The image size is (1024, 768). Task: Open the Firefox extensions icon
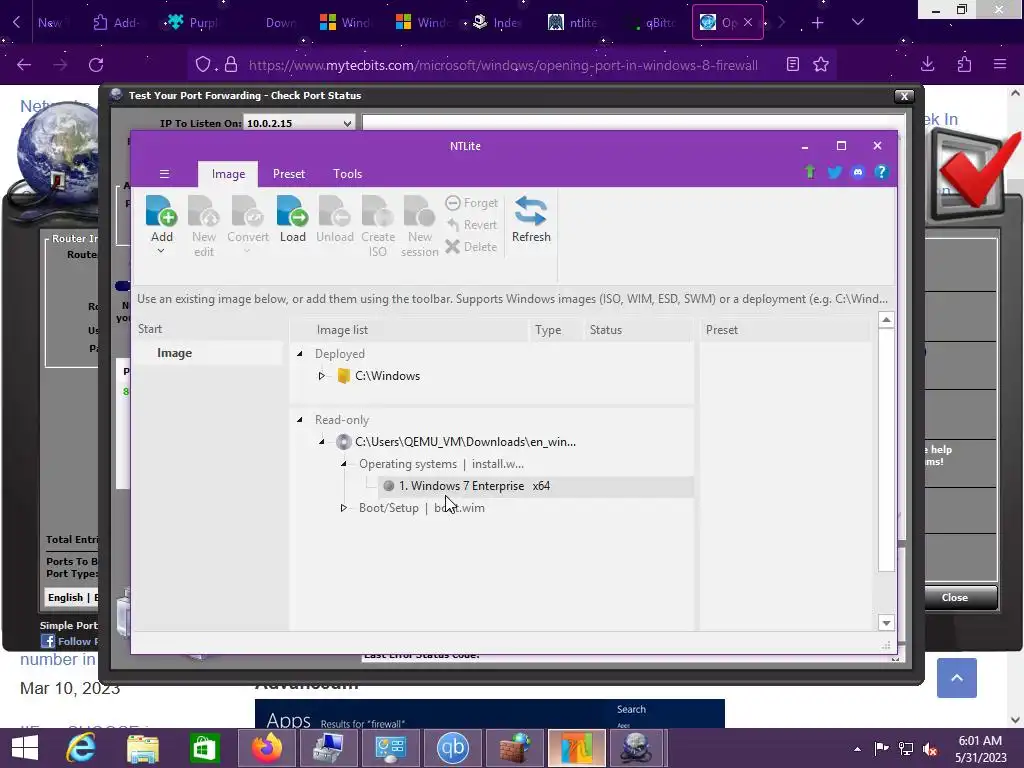tap(964, 64)
